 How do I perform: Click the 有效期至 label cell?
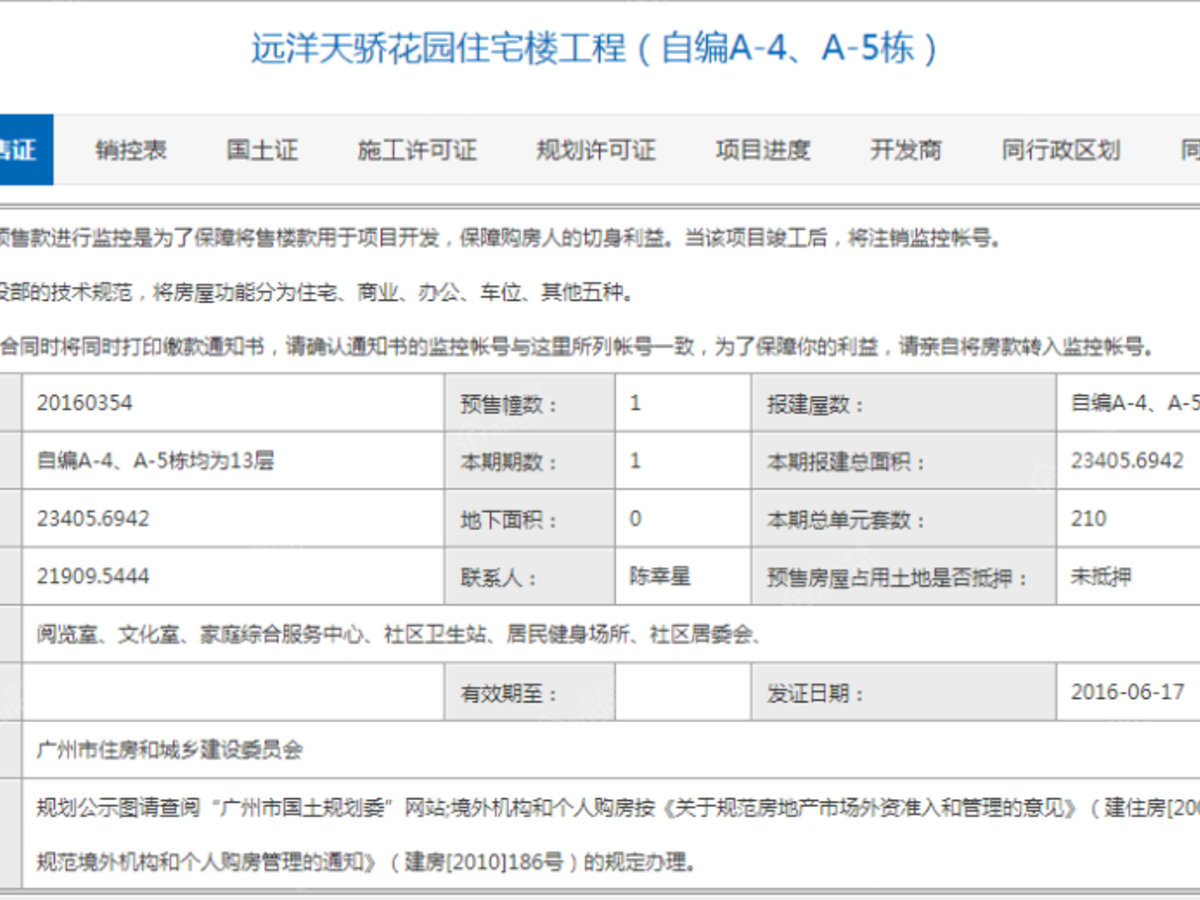click(x=530, y=692)
